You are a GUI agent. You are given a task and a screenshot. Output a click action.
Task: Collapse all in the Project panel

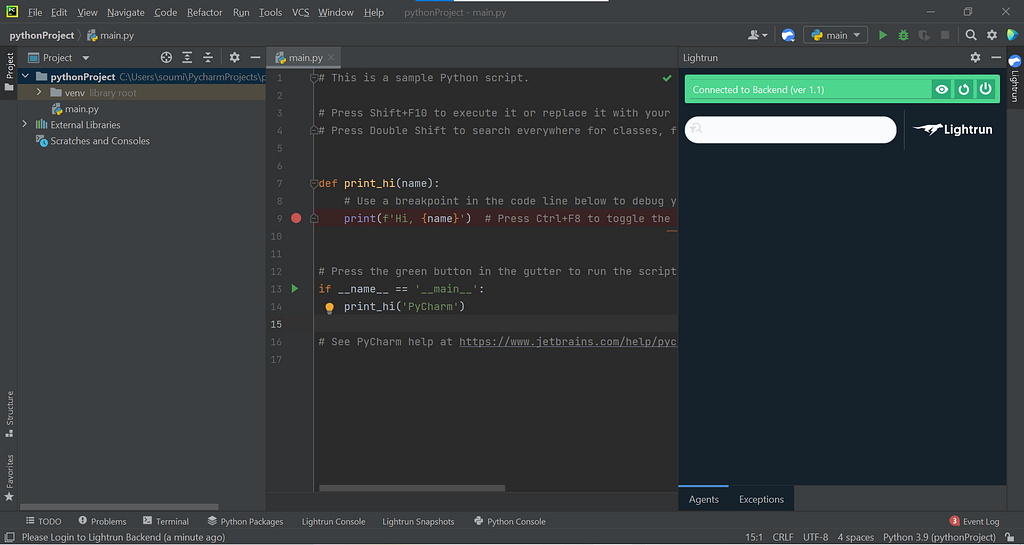click(208, 57)
